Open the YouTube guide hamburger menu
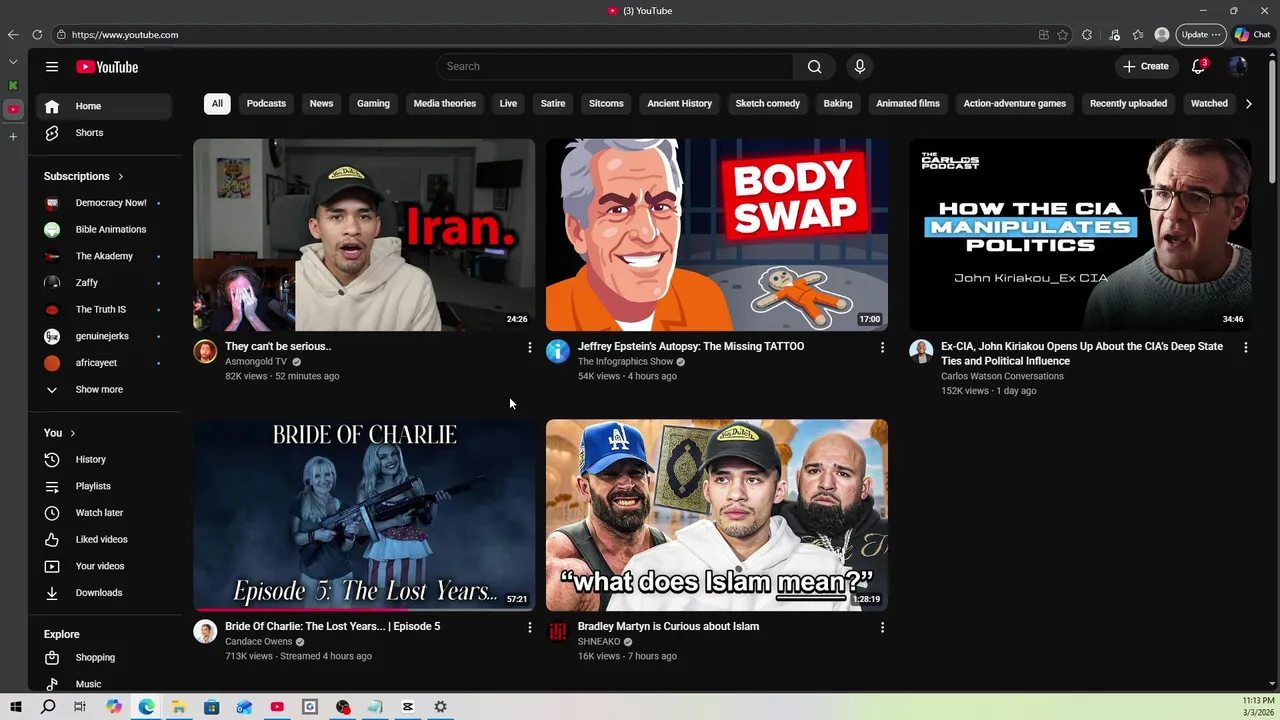Screen dimensions: 1280x720 click(x=52, y=67)
